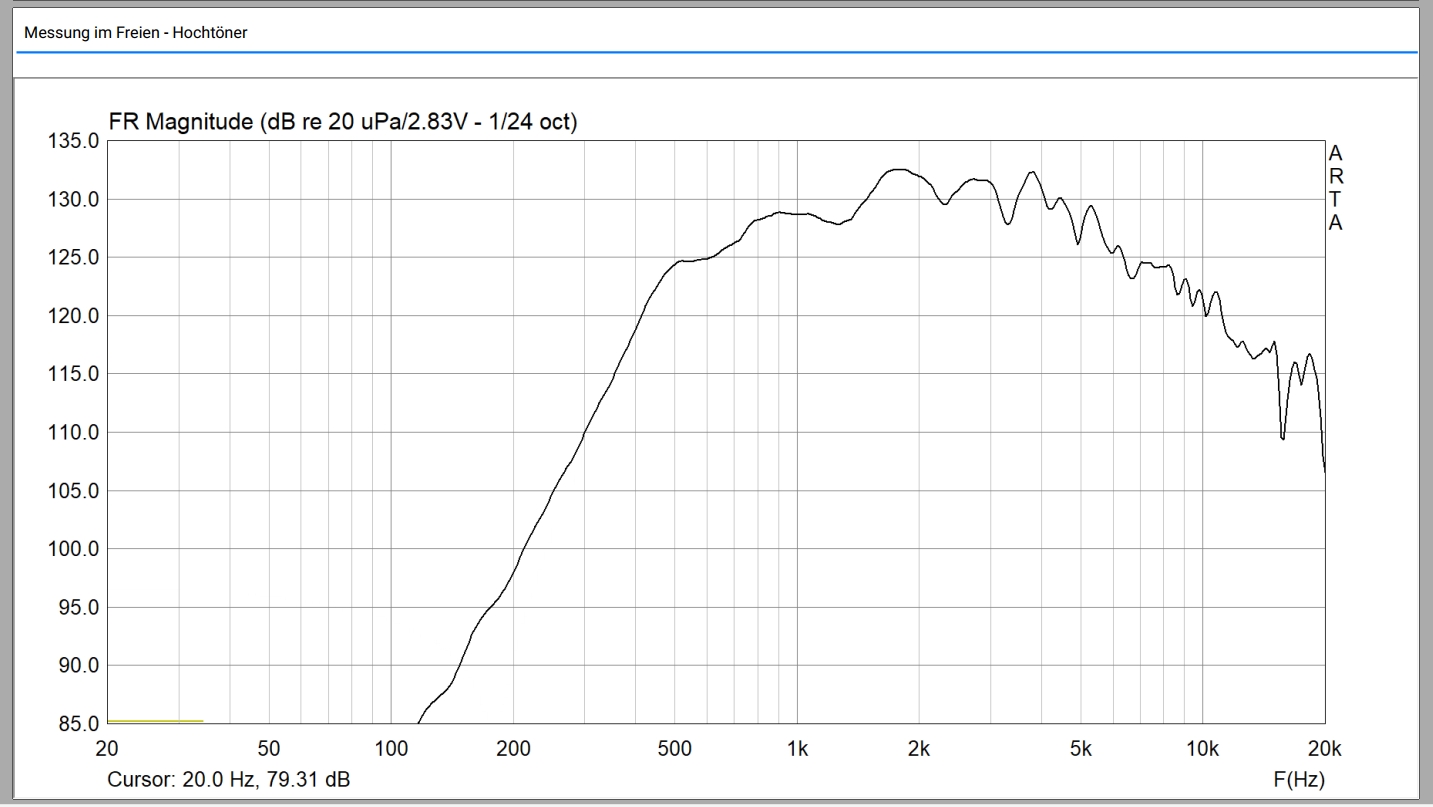Click the 5k frequency axis label
The image size is (1433, 807).
point(1081,751)
